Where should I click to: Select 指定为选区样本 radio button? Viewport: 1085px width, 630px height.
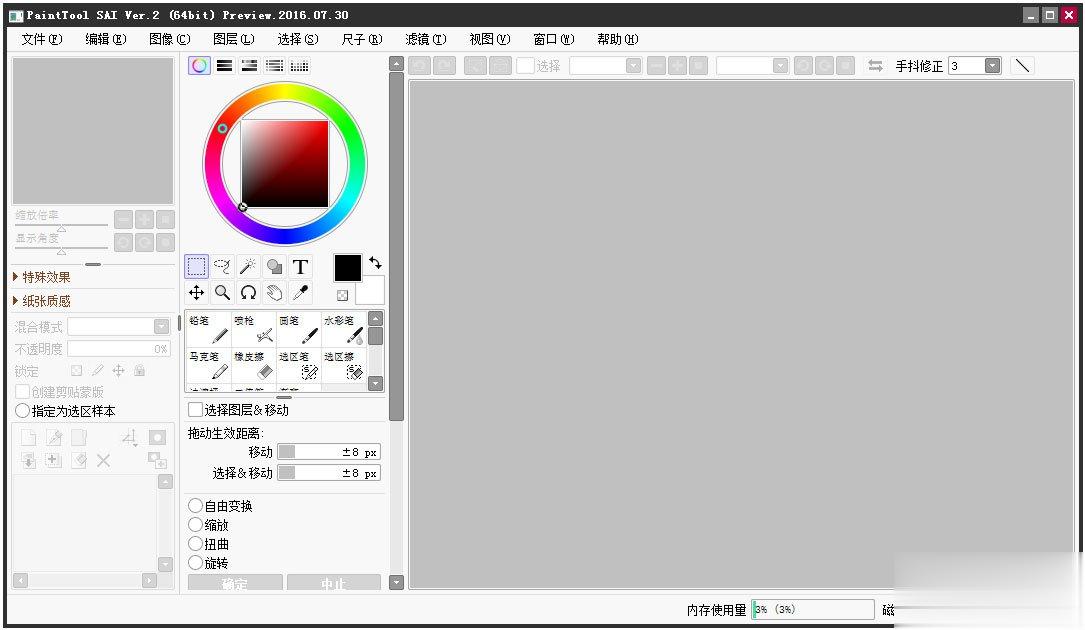click(x=22, y=411)
